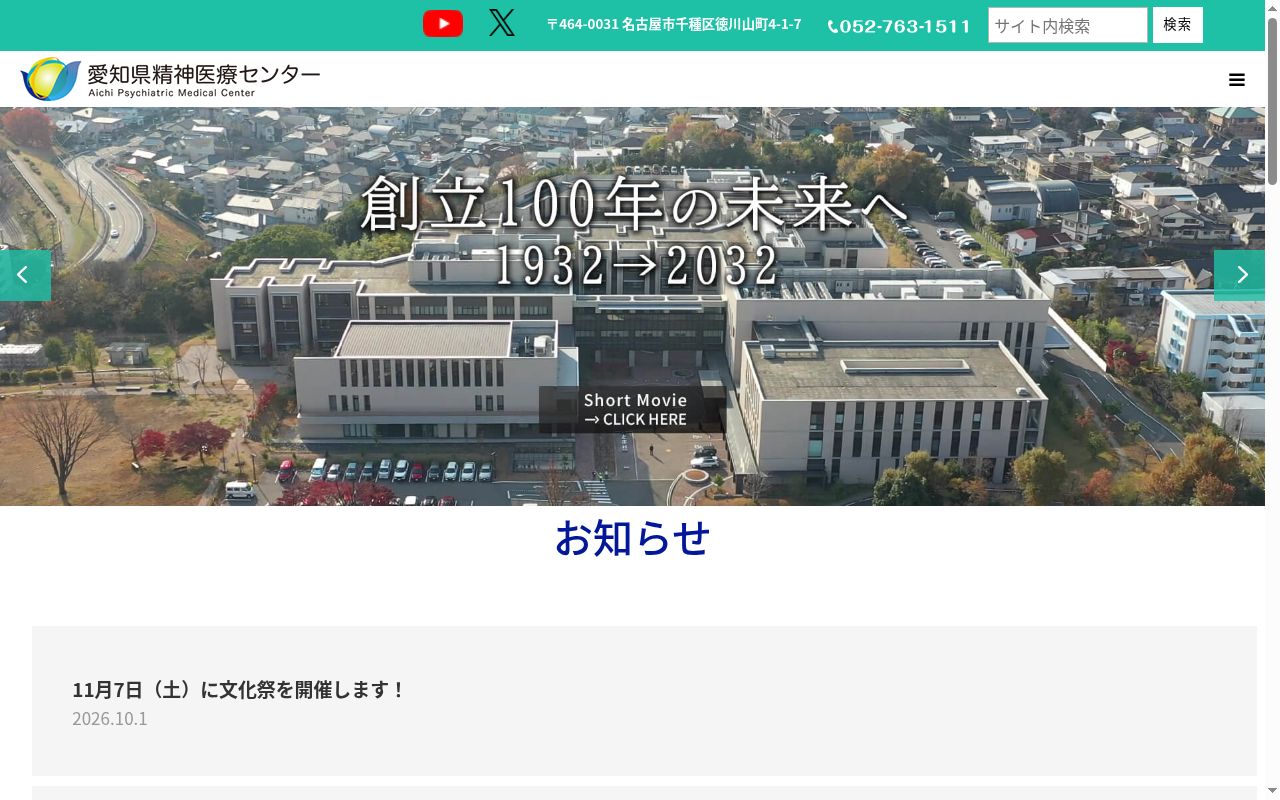Click the date 2026.10.1
Image resolution: width=1280 pixels, height=800 pixels.
pyautogui.click(x=110, y=718)
